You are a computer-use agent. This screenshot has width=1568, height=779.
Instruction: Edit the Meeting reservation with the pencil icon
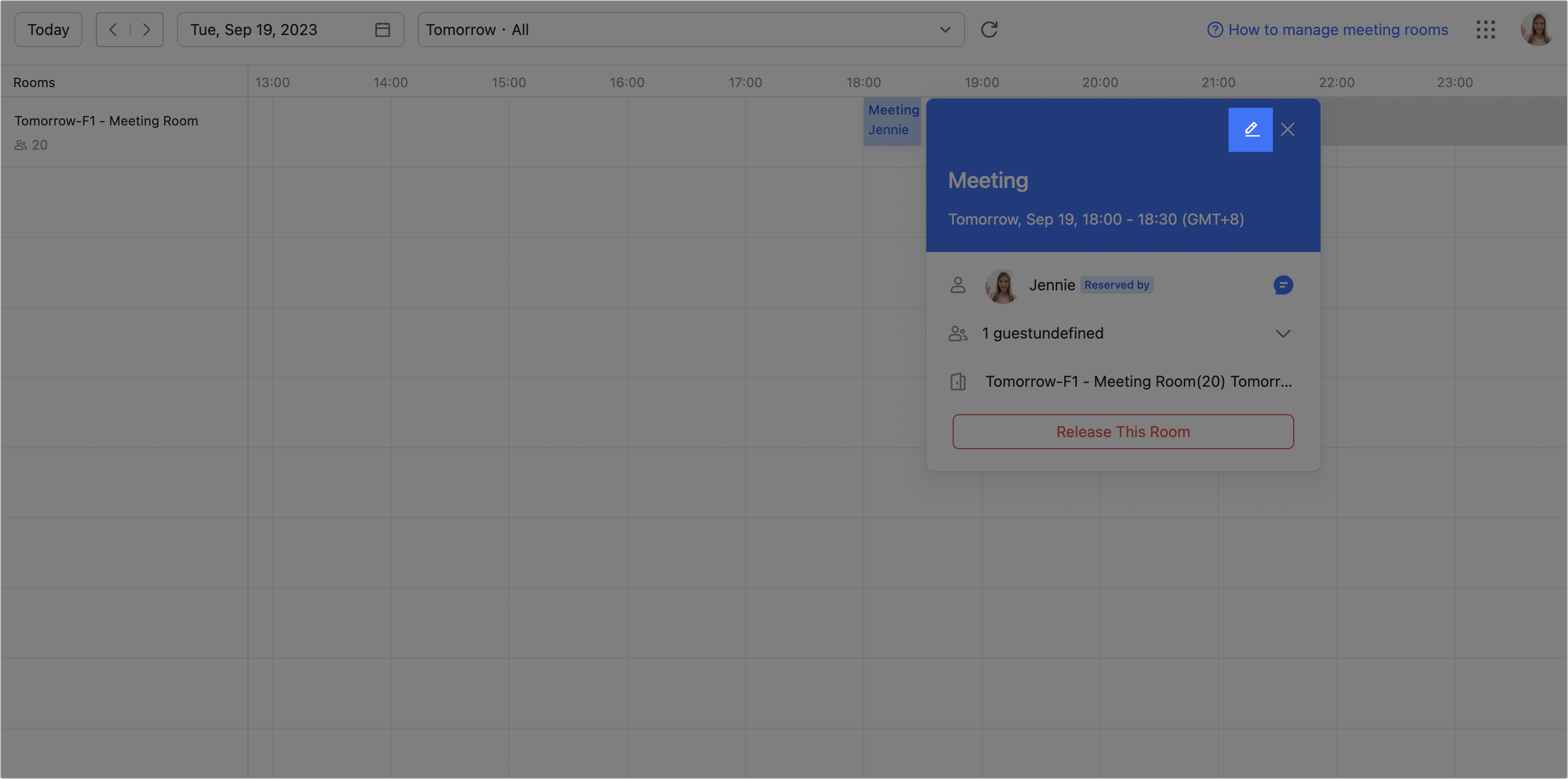point(1251,129)
